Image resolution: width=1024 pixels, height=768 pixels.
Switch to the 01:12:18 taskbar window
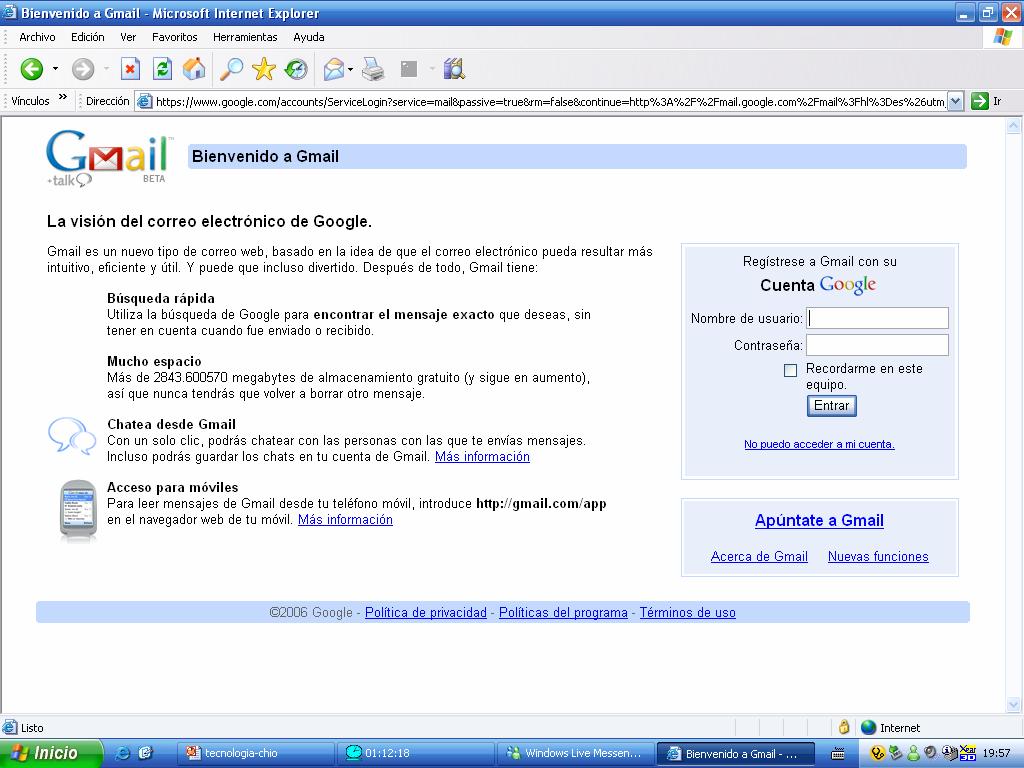pyautogui.click(x=415, y=753)
